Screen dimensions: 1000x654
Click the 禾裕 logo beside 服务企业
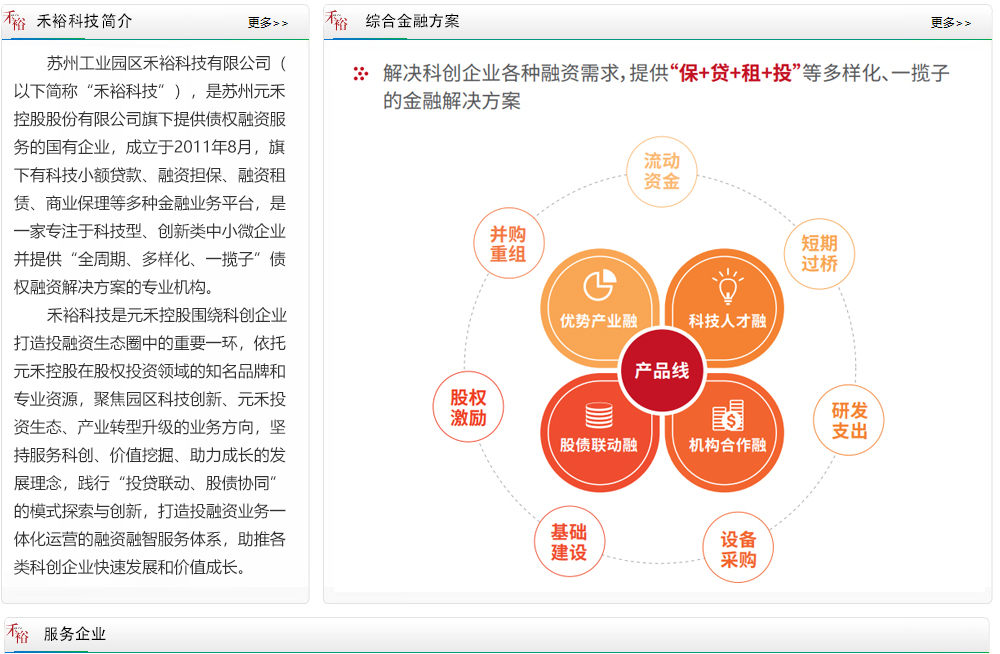(x=17, y=633)
